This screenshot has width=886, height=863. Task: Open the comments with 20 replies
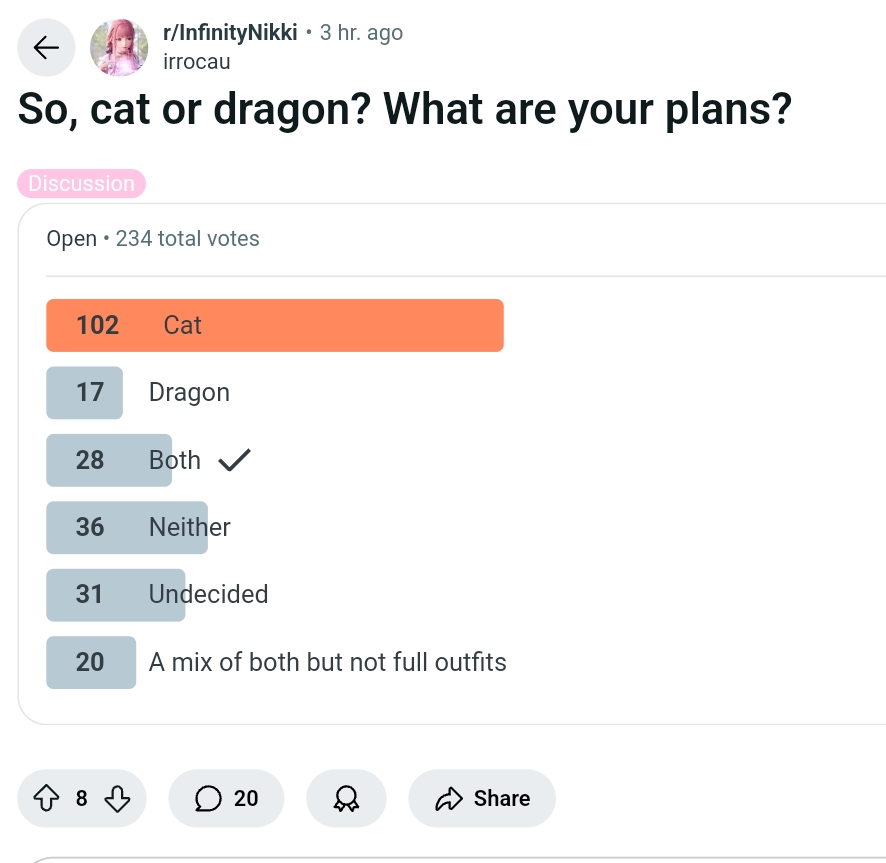tap(226, 798)
